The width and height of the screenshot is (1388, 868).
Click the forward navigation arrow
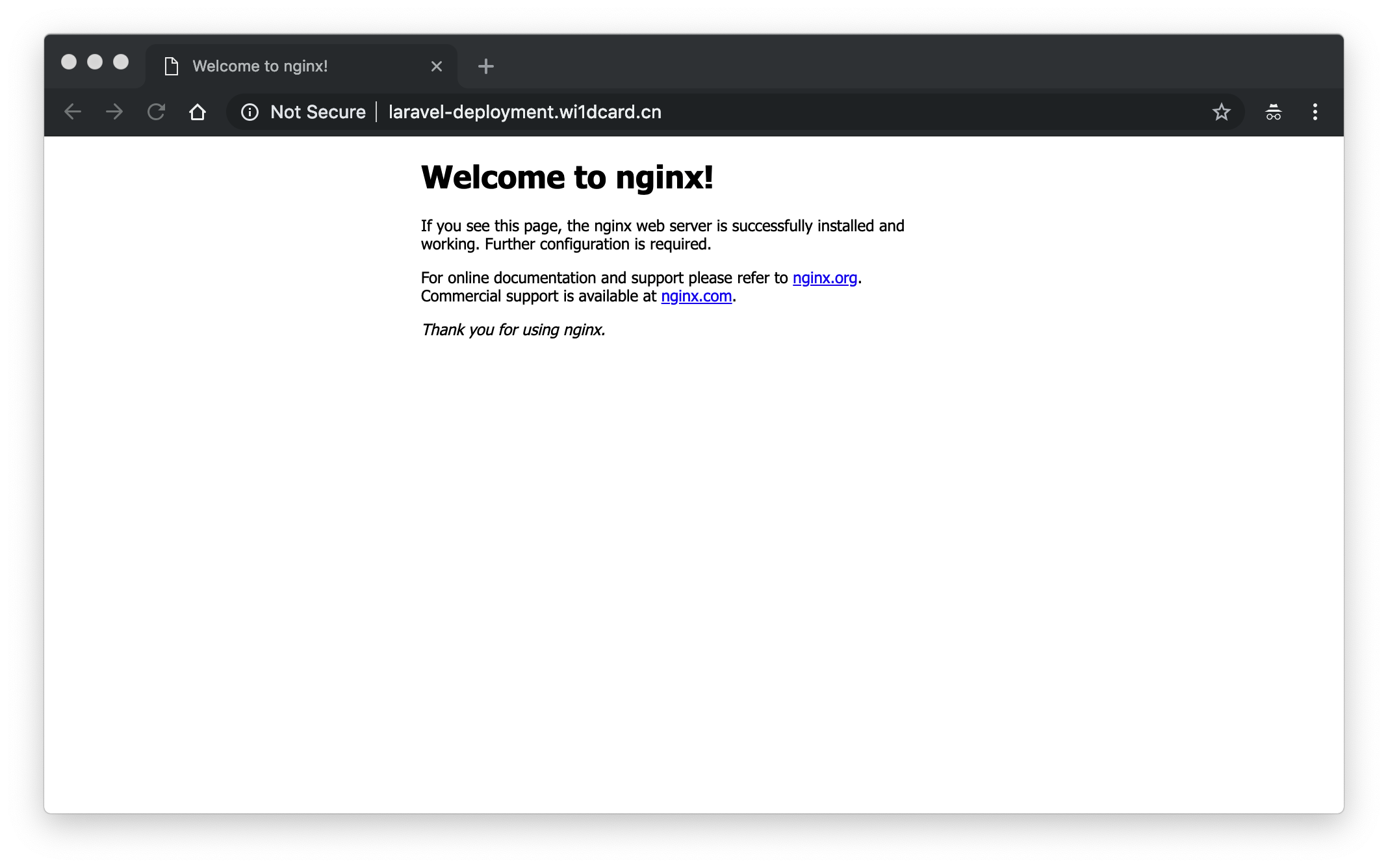click(x=114, y=112)
